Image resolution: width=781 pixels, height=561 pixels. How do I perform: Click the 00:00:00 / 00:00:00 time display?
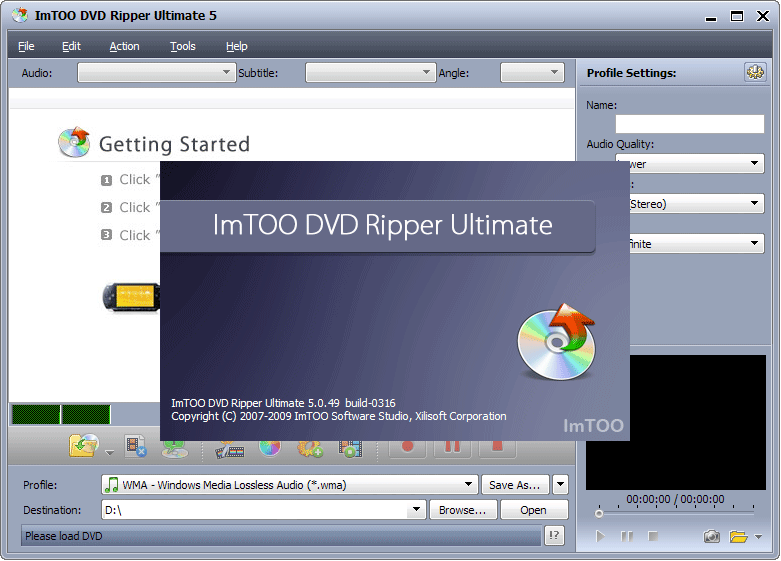tap(675, 499)
